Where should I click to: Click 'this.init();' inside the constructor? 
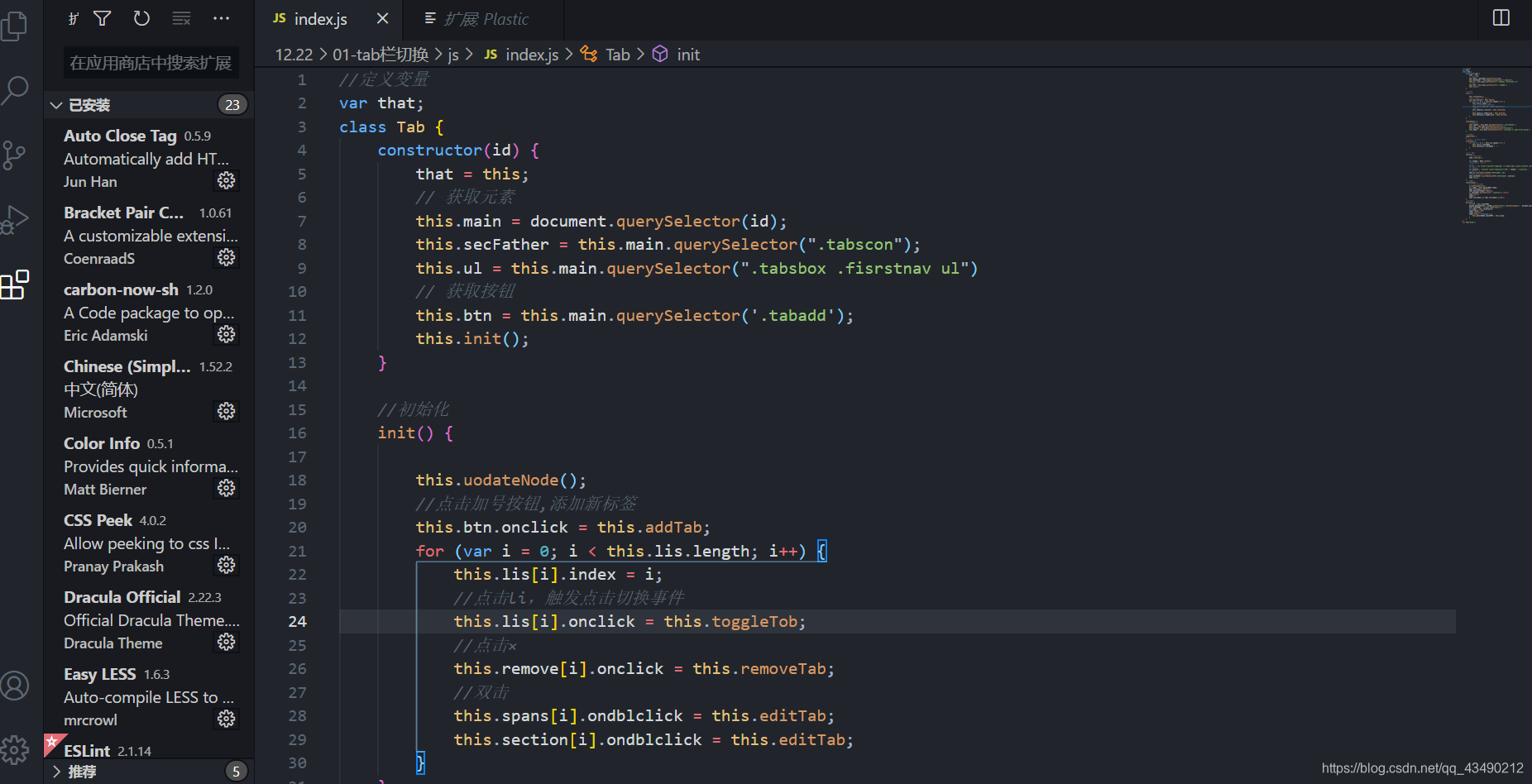click(x=472, y=339)
